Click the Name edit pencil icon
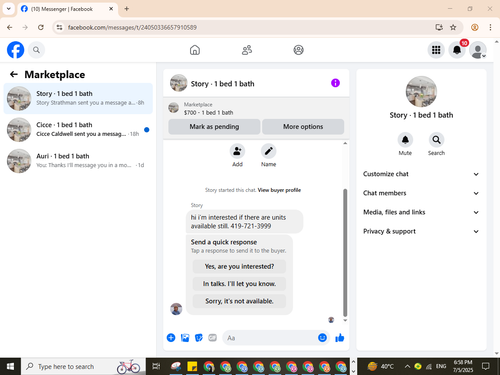This screenshot has height=375, width=500. pos(268,151)
